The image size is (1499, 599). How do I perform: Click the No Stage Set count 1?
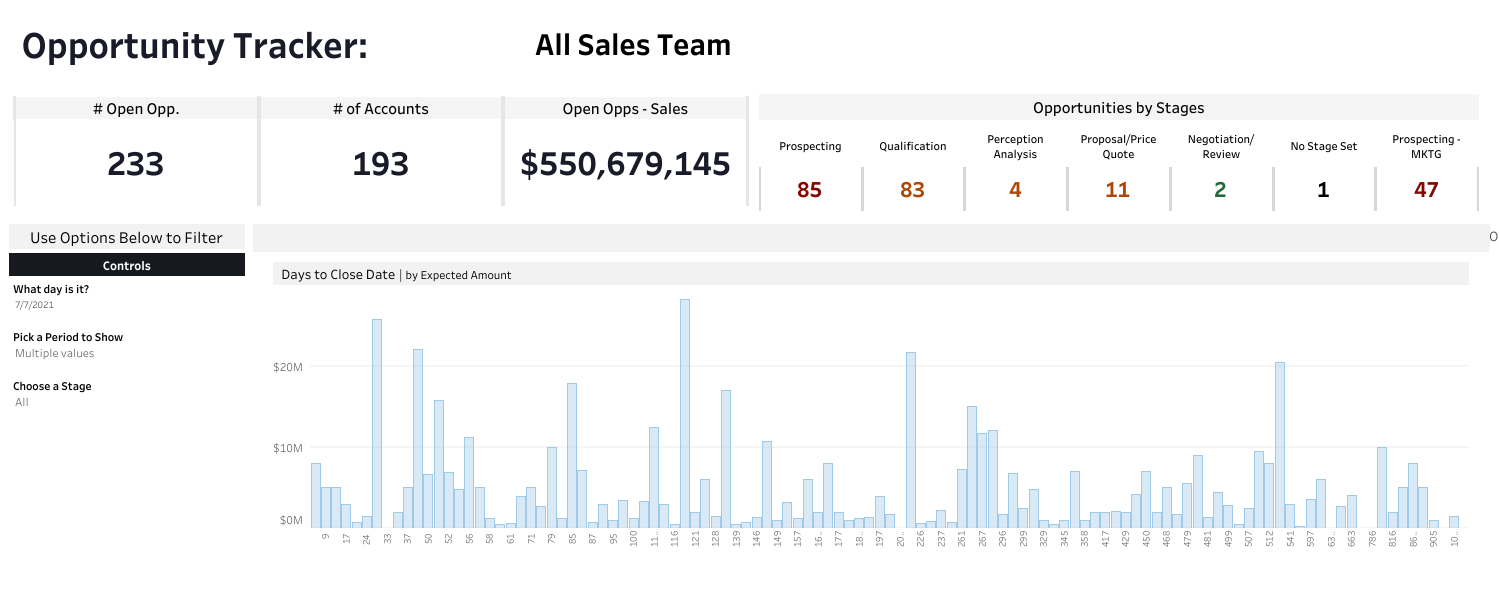(x=1323, y=189)
